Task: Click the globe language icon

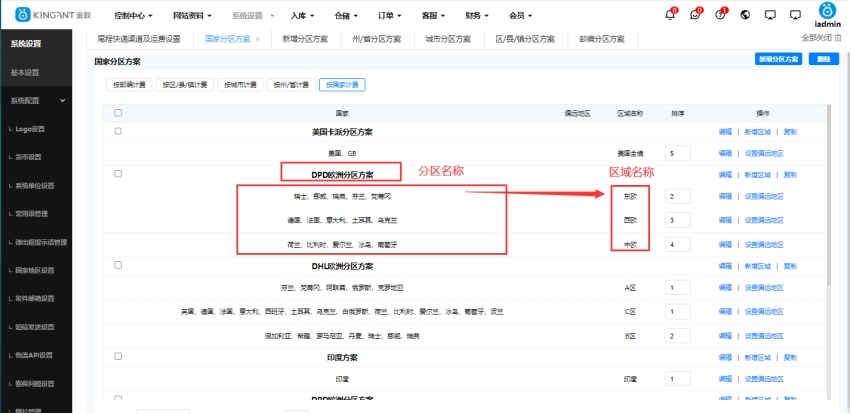Action: 746,15
